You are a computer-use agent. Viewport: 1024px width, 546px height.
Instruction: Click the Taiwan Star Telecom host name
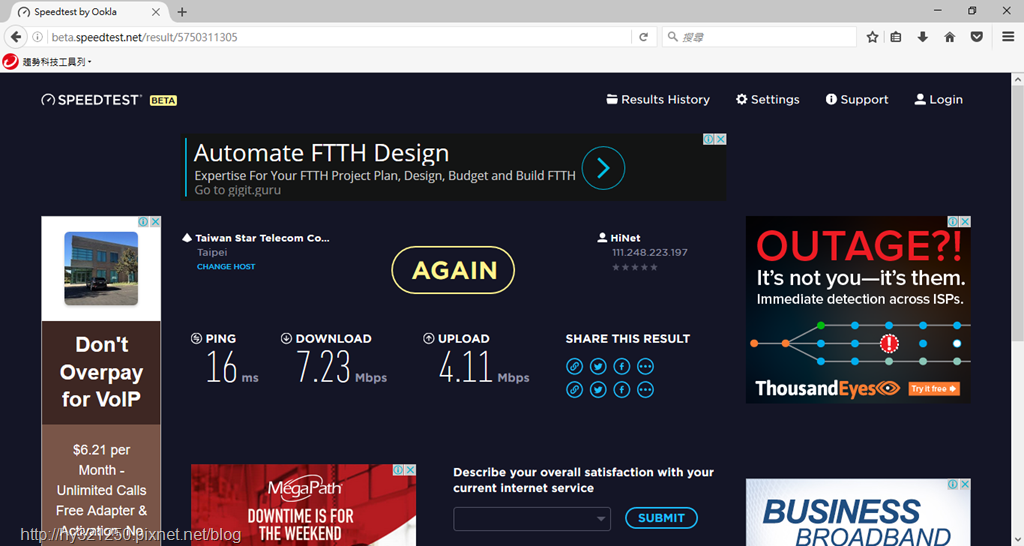263,238
